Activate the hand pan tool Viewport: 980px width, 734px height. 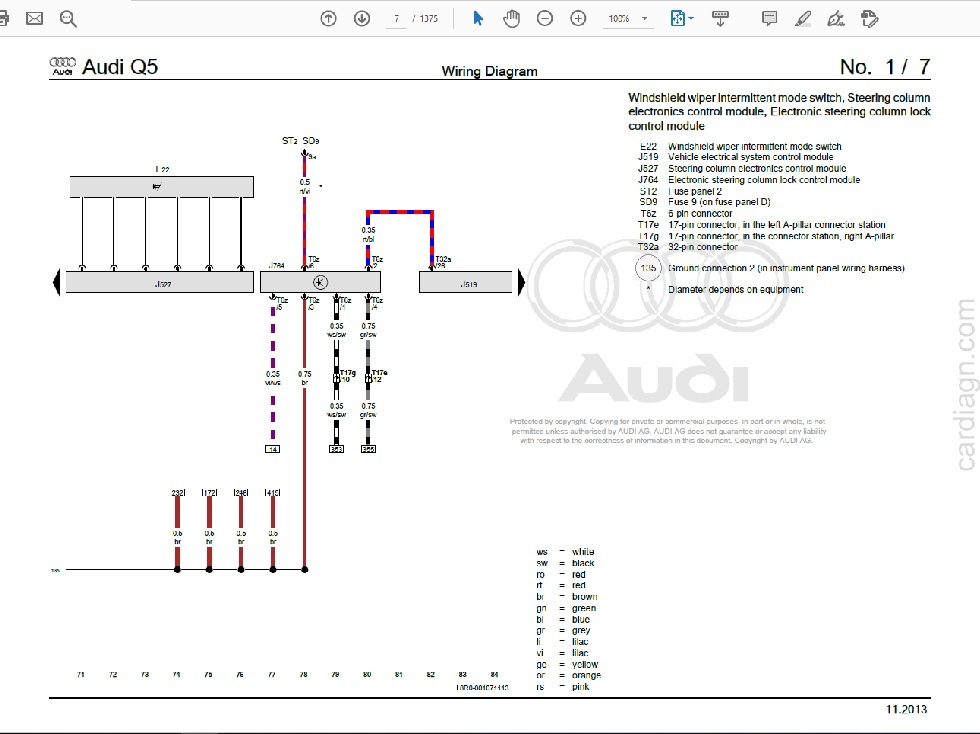tap(511, 19)
